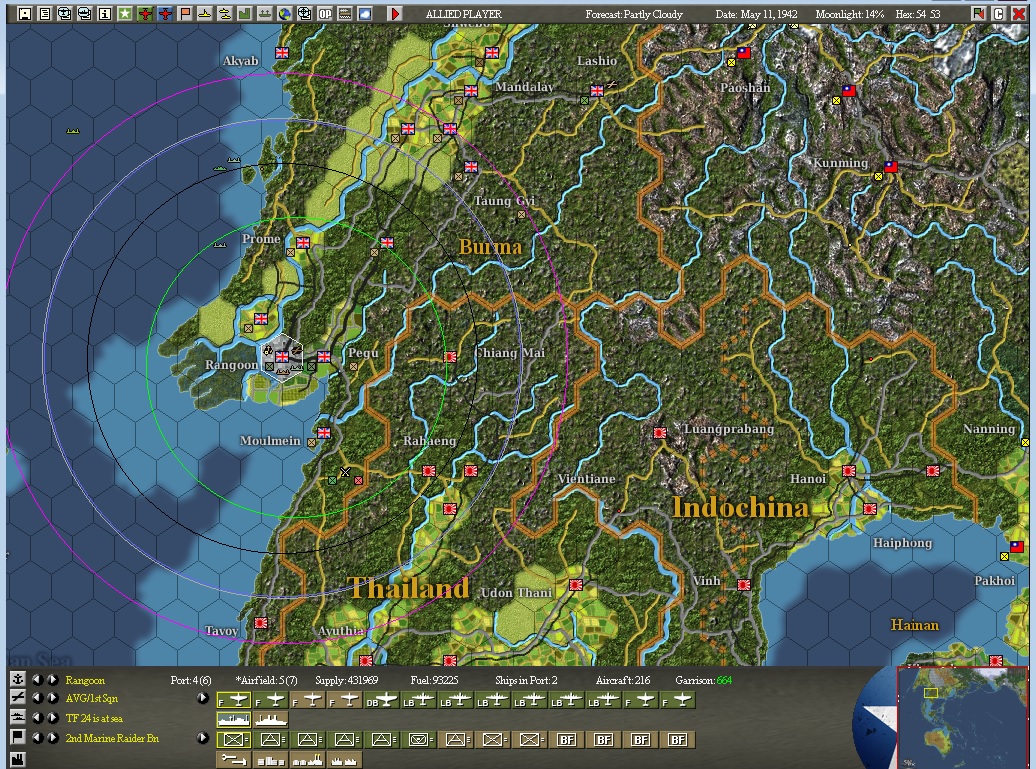Viewport: 1036px width, 769px height.
Task: Select the Rangoon base hex on map
Action: 282,355
